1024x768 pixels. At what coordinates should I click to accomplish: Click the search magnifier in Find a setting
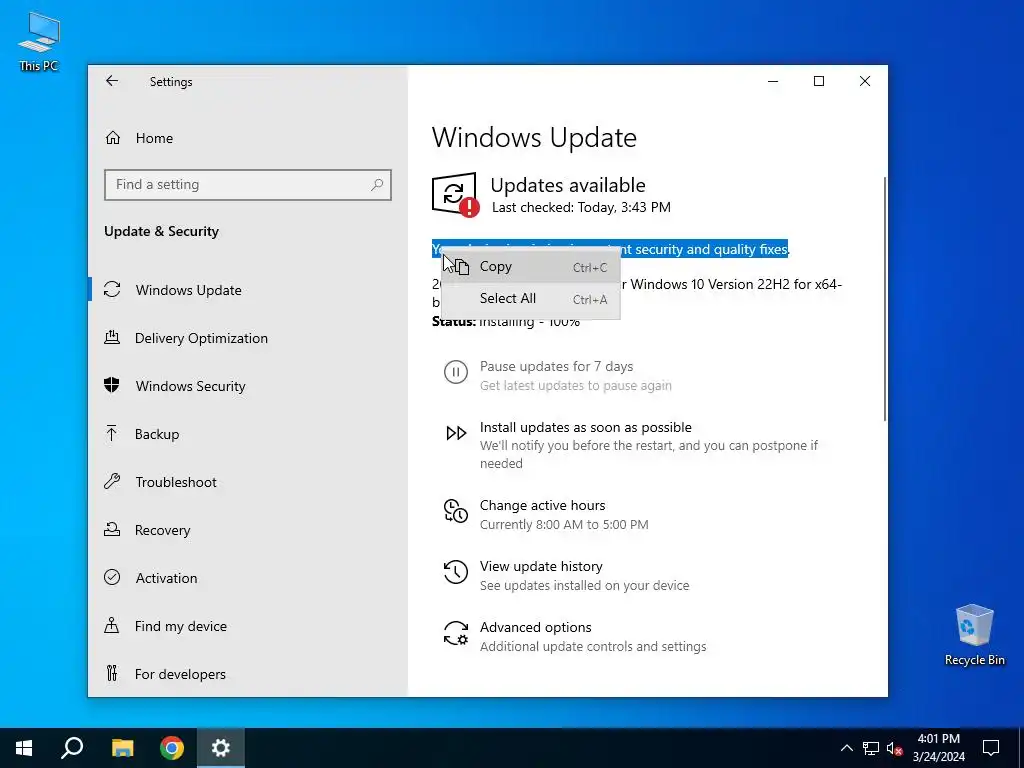click(x=377, y=185)
